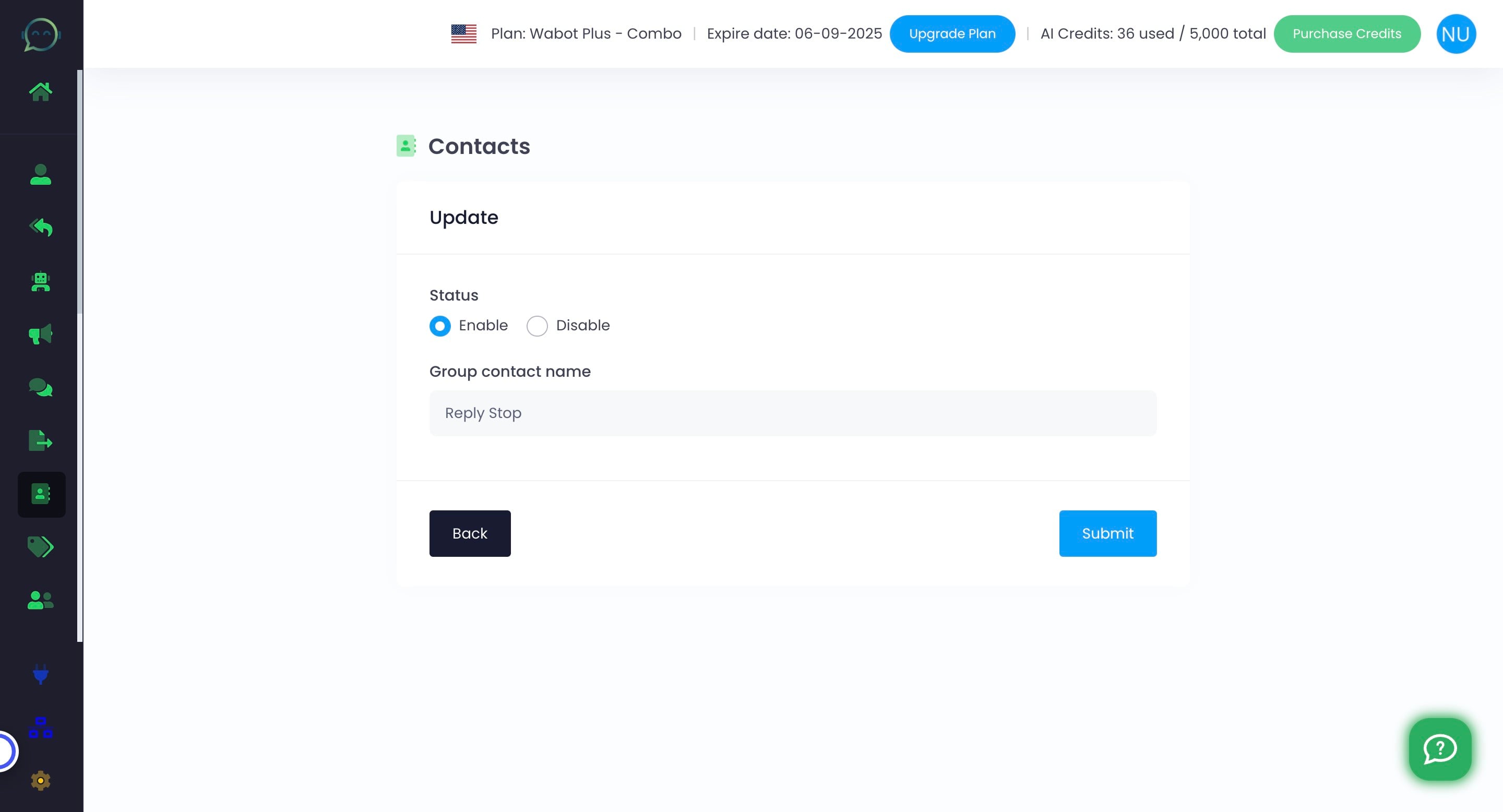Click the plug integrations icon
Viewport: 1503px width, 812px height.
click(40, 674)
